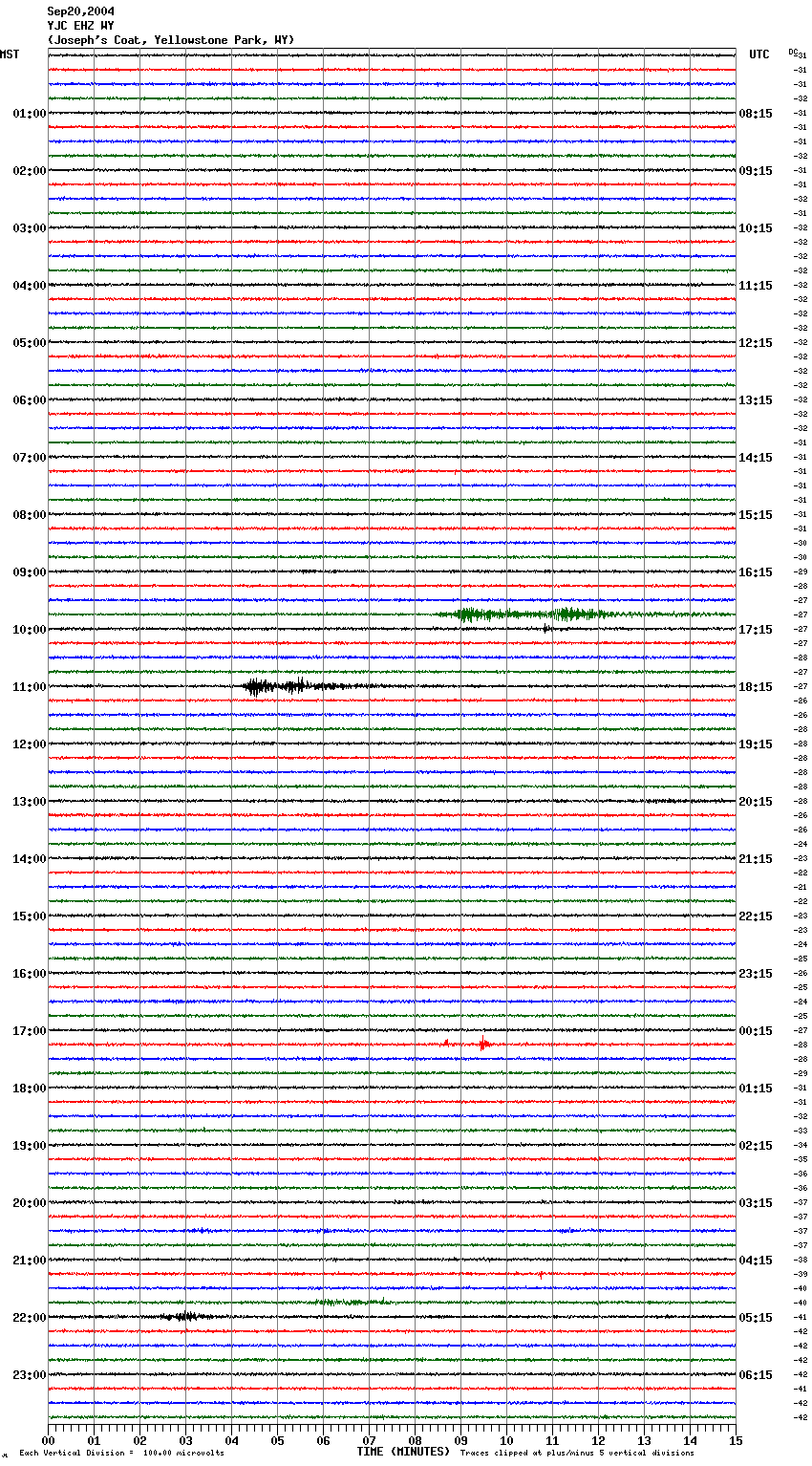The height and width of the screenshot is (1466, 812).
Task: Click the black event burst on 22:00 MST trace
Action: [x=186, y=1317]
